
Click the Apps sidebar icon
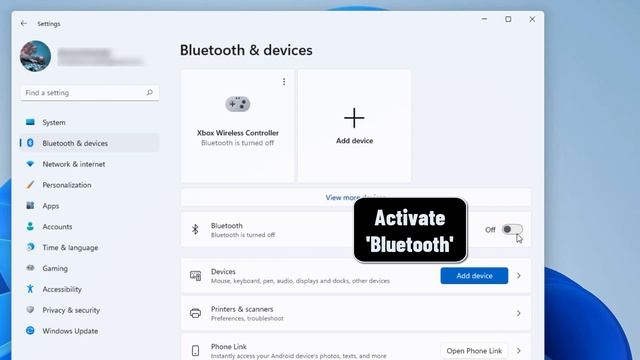30,205
